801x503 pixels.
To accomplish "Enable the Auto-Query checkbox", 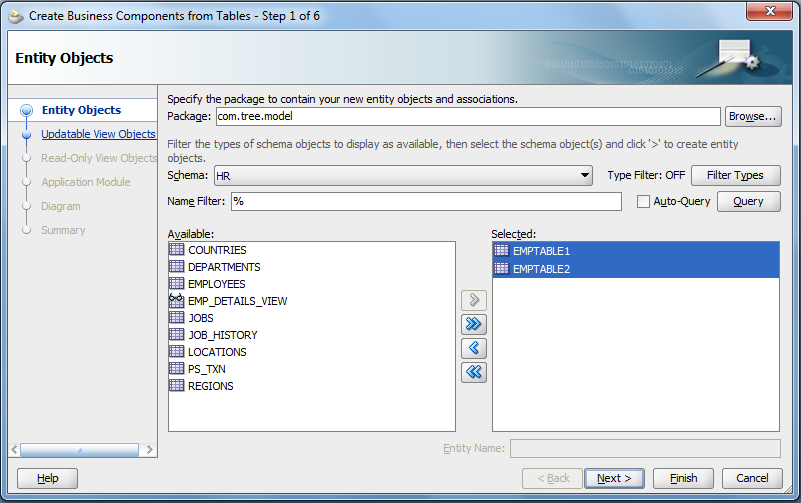I will 643,201.
